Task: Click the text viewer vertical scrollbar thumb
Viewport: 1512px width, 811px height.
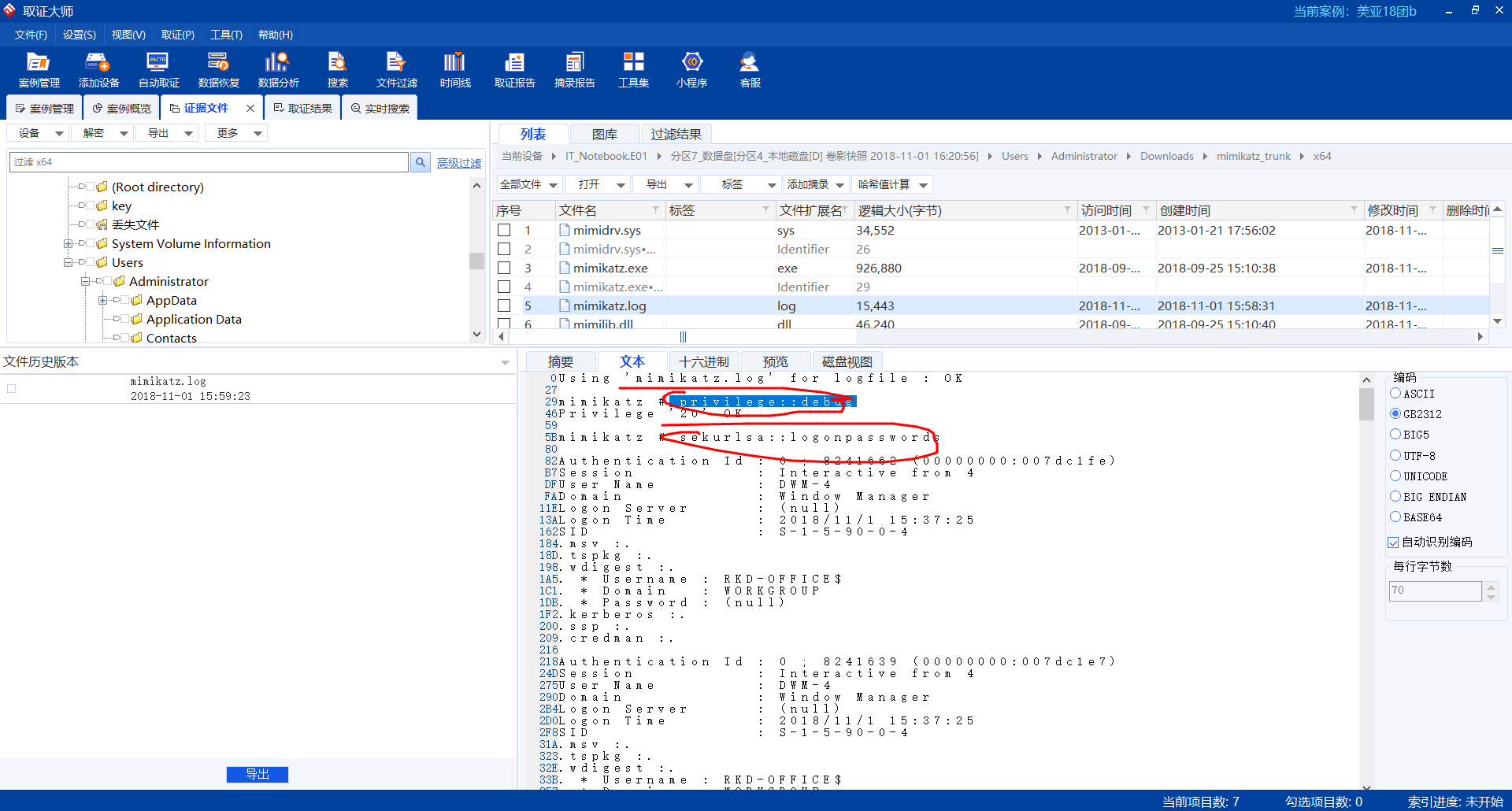Action: tap(1366, 405)
